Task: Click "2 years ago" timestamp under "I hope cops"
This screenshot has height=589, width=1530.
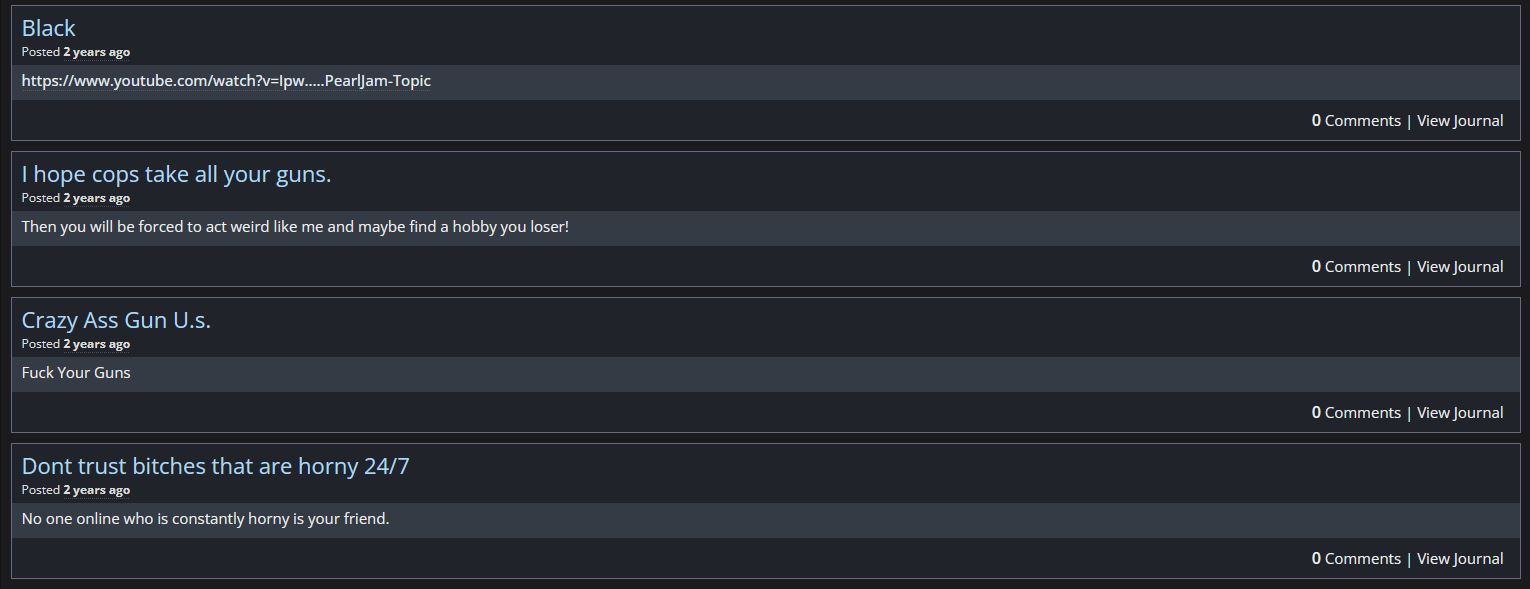Action: 97,198
